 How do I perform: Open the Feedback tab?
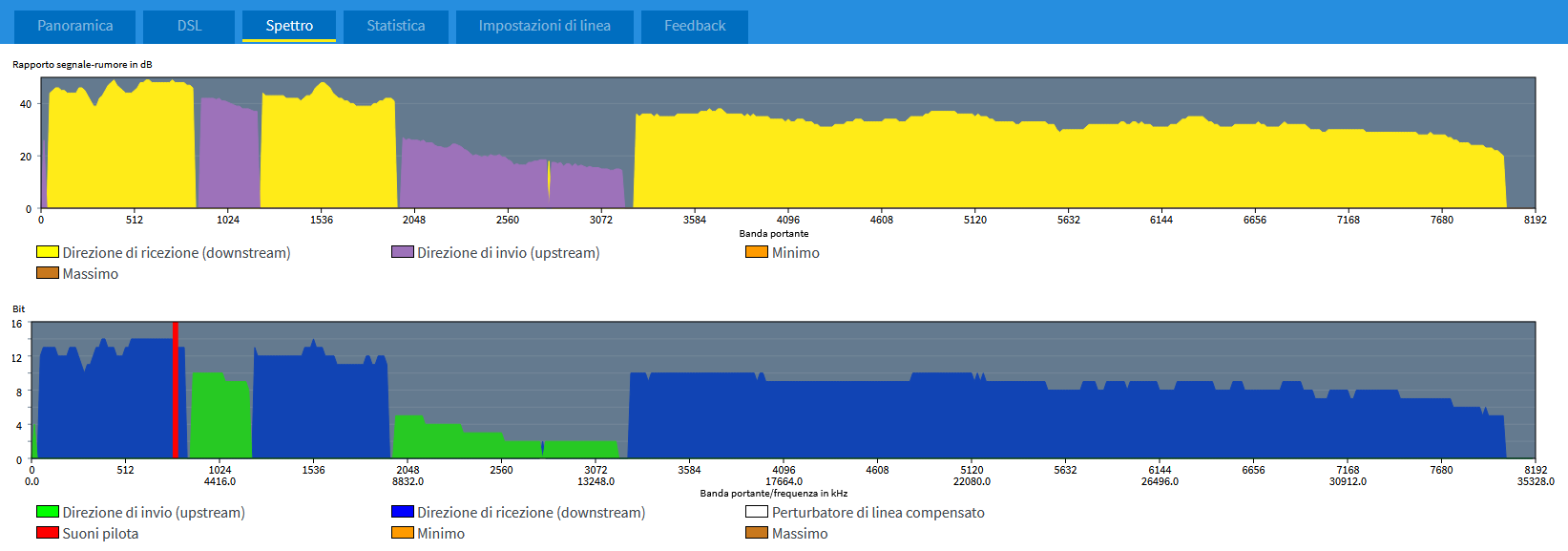coord(694,26)
